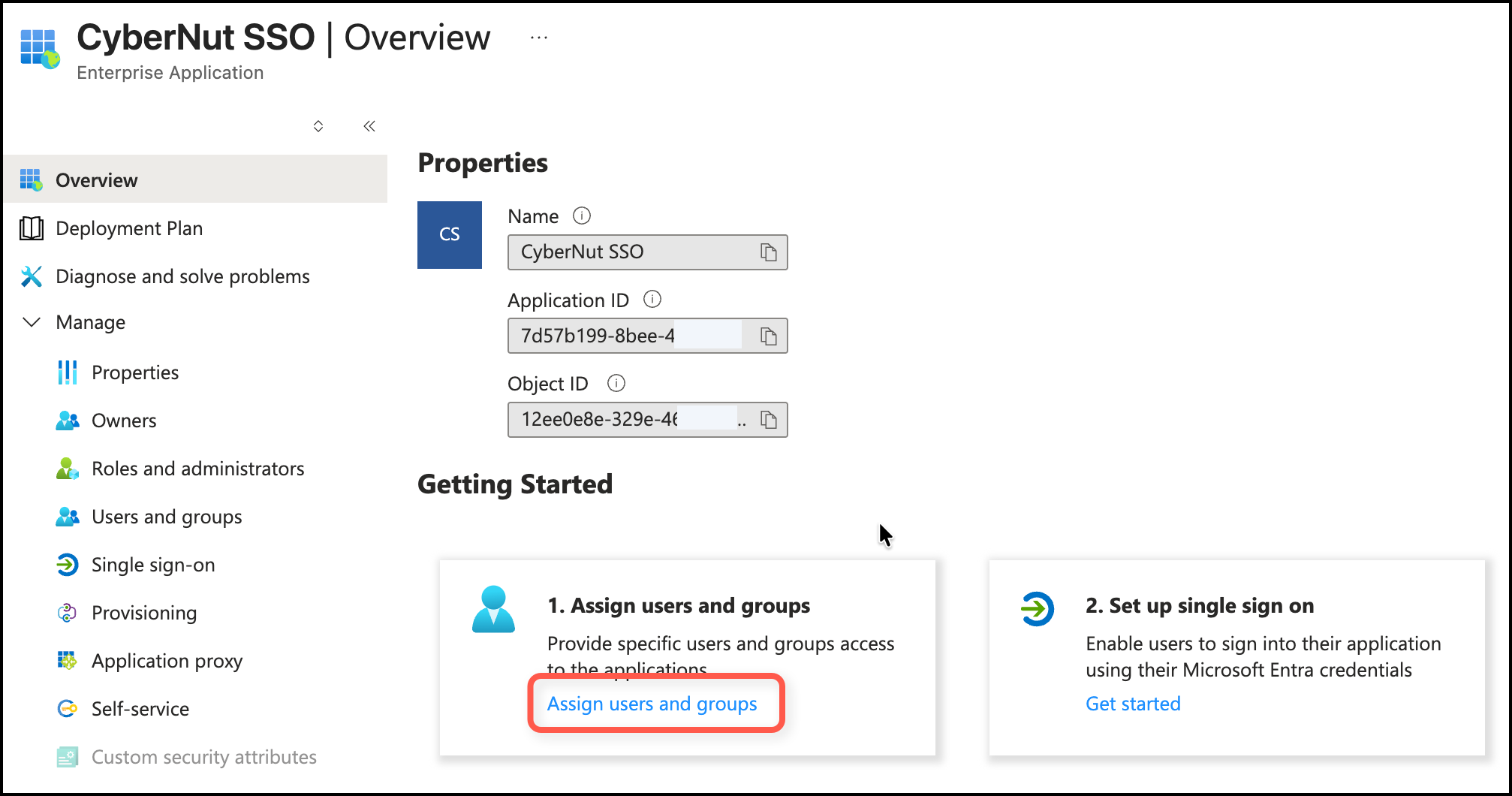Collapse the Manage section

[32, 322]
